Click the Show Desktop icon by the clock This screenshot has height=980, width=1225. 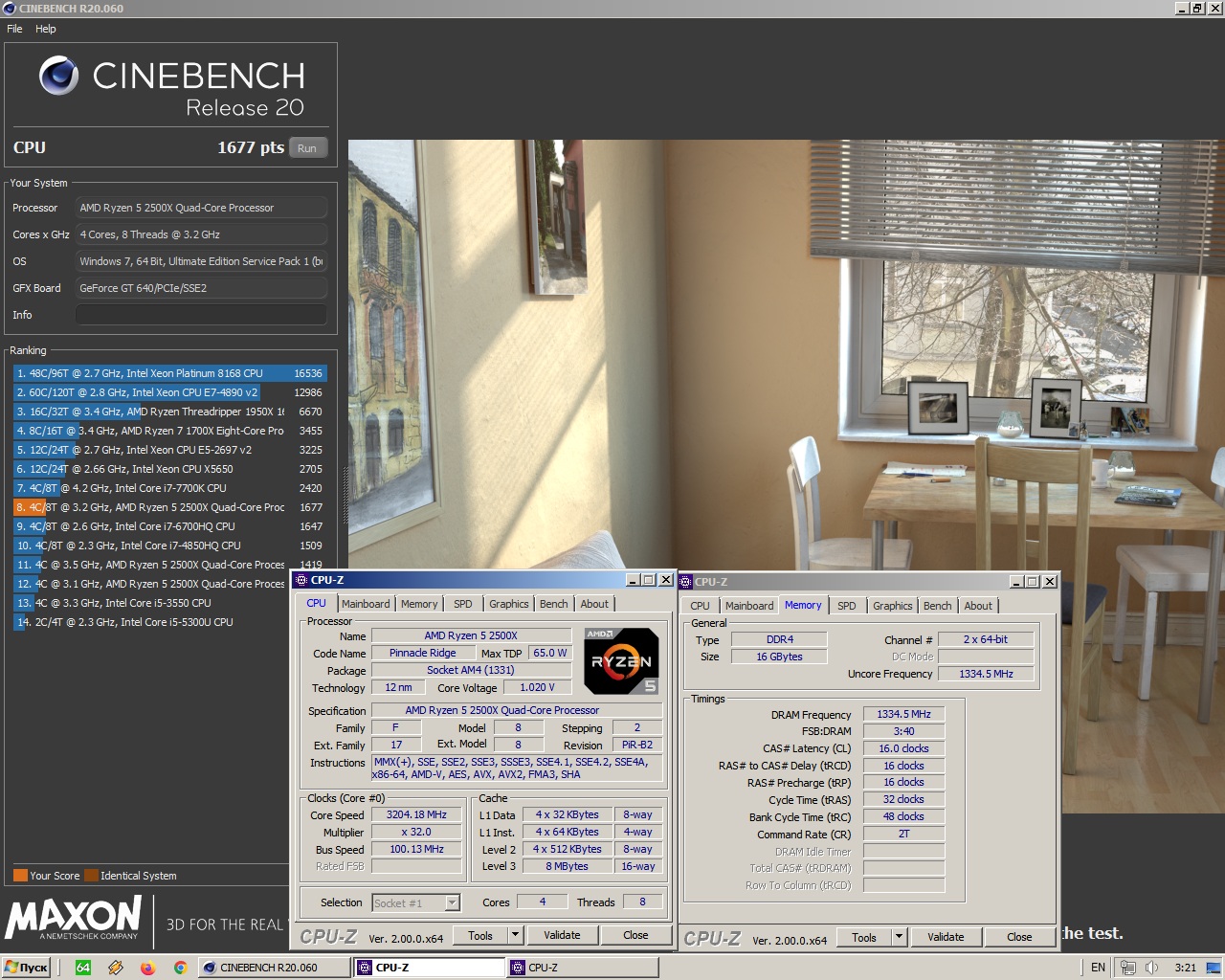point(1213,968)
